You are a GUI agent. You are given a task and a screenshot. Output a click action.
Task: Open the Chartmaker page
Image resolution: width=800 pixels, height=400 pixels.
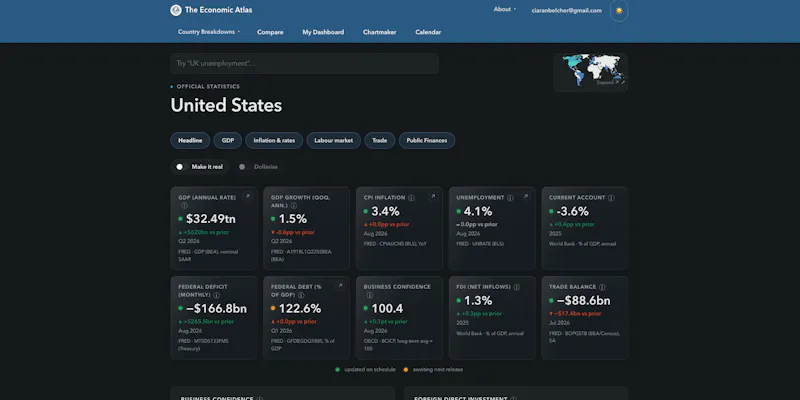tap(380, 32)
